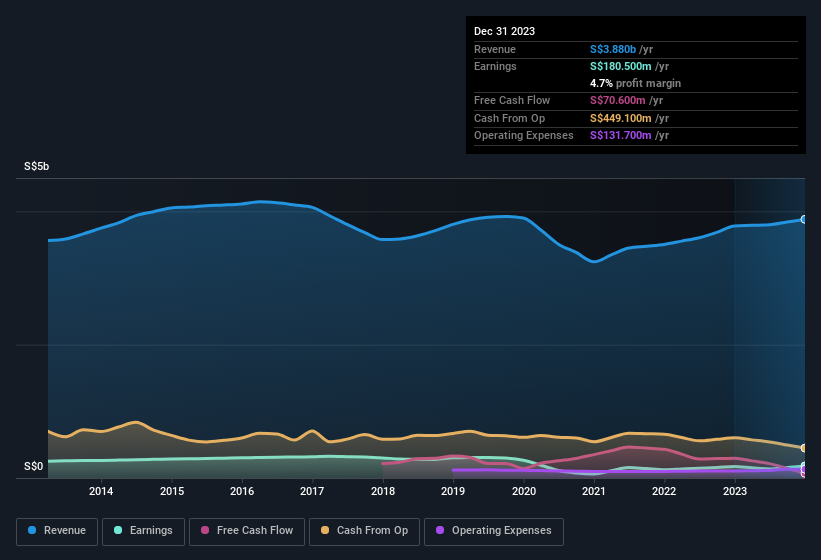This screenshot has width=821, height=560.
Task: Toggle Free Cash Flow legend item
Action: pyautogui.click(x=247, y=531)
